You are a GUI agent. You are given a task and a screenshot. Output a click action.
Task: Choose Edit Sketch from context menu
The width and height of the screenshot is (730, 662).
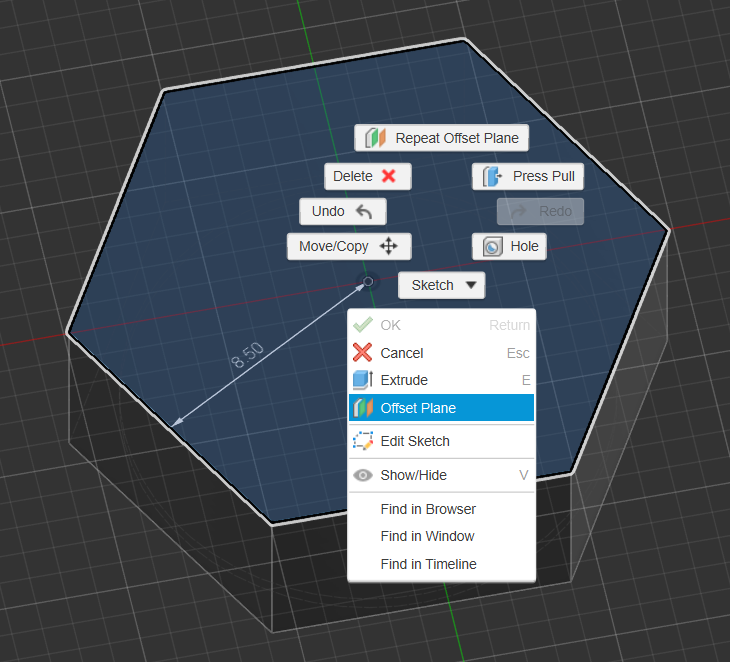click(441, 441)
